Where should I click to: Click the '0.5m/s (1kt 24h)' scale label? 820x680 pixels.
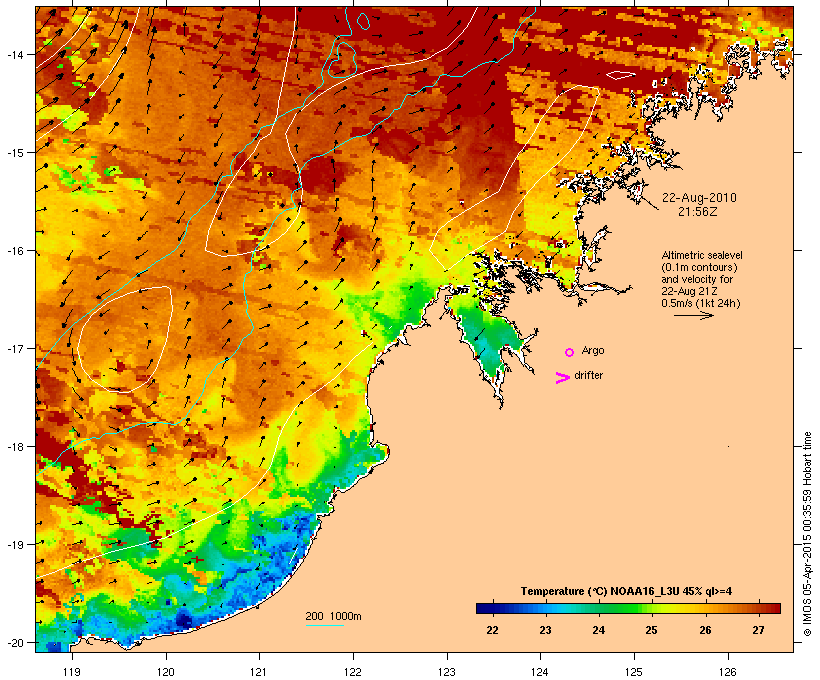[x=701, y=303]
